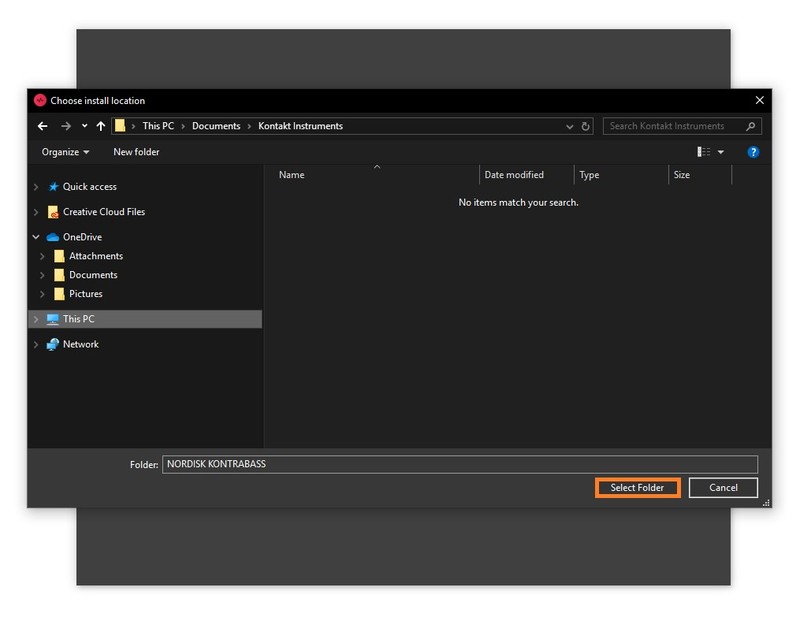Click the Back navigation arrow

pos(42,126)
